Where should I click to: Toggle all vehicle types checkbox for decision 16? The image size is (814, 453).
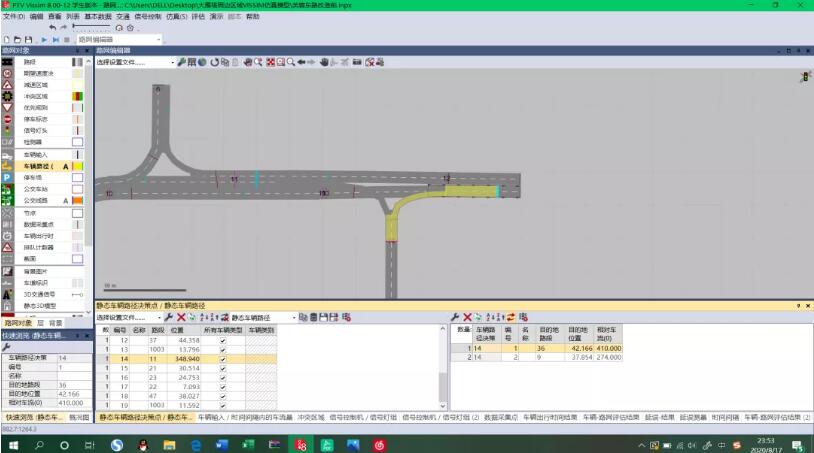coord(223,378)
